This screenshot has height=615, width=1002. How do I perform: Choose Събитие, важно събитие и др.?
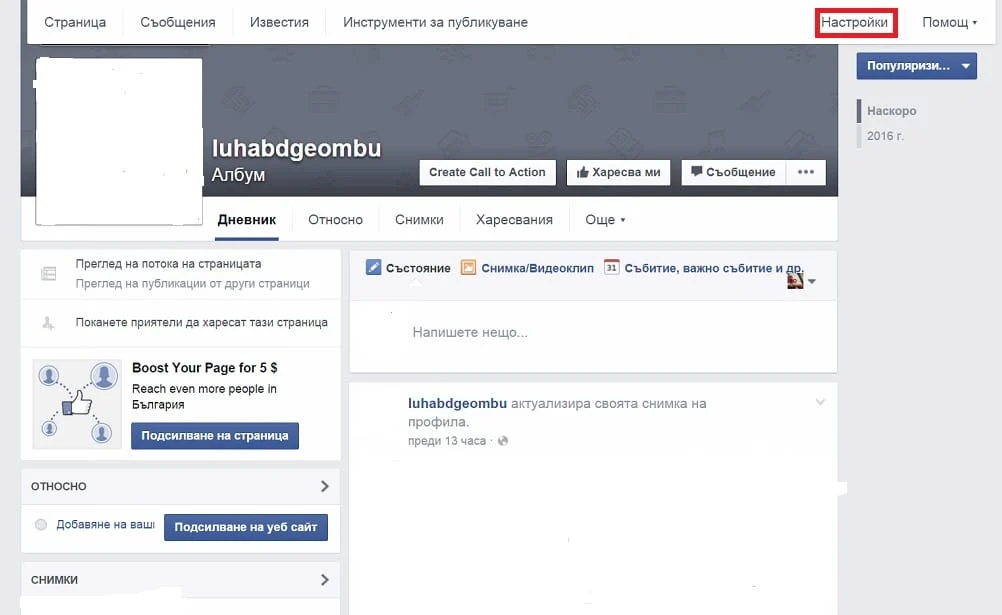point(713,269)
